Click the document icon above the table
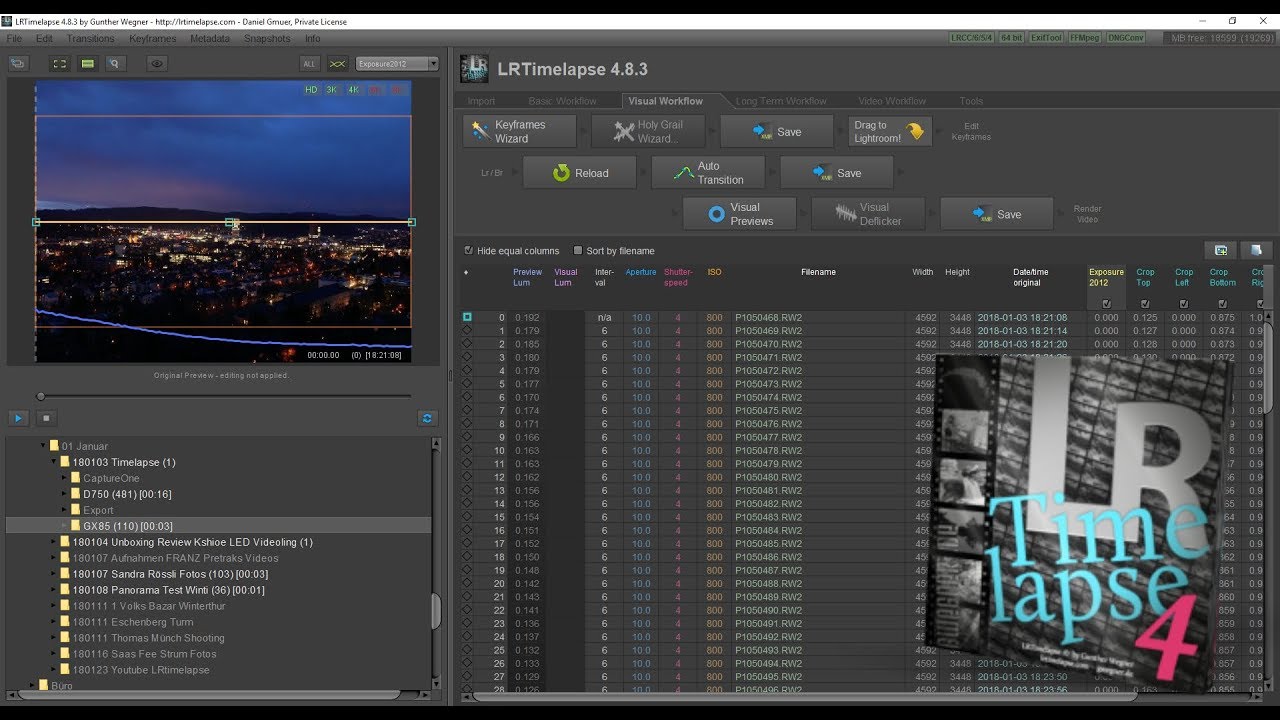Image resolution: width=1280 pixels, height=720 pixels. point(1256,250)
